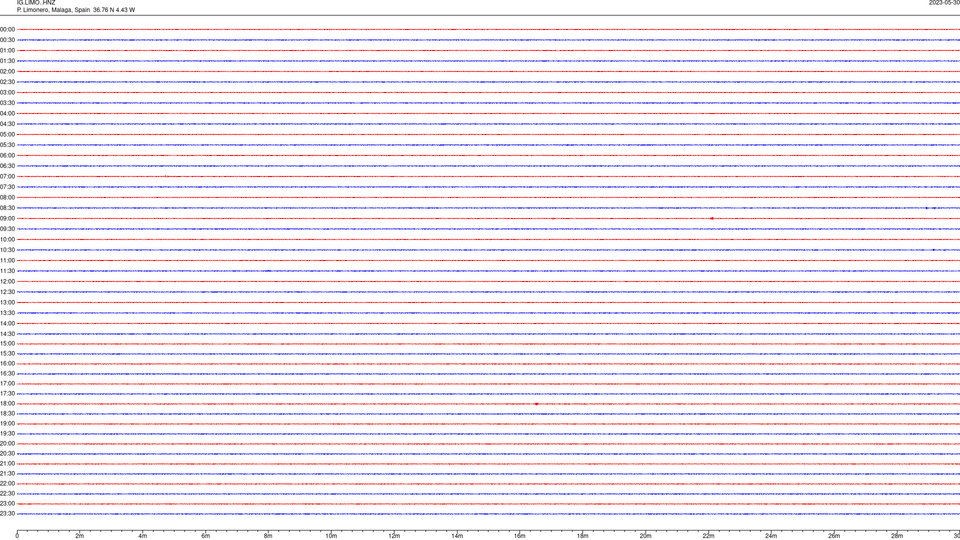Click the '13:30' time row label

coord(7,313)
